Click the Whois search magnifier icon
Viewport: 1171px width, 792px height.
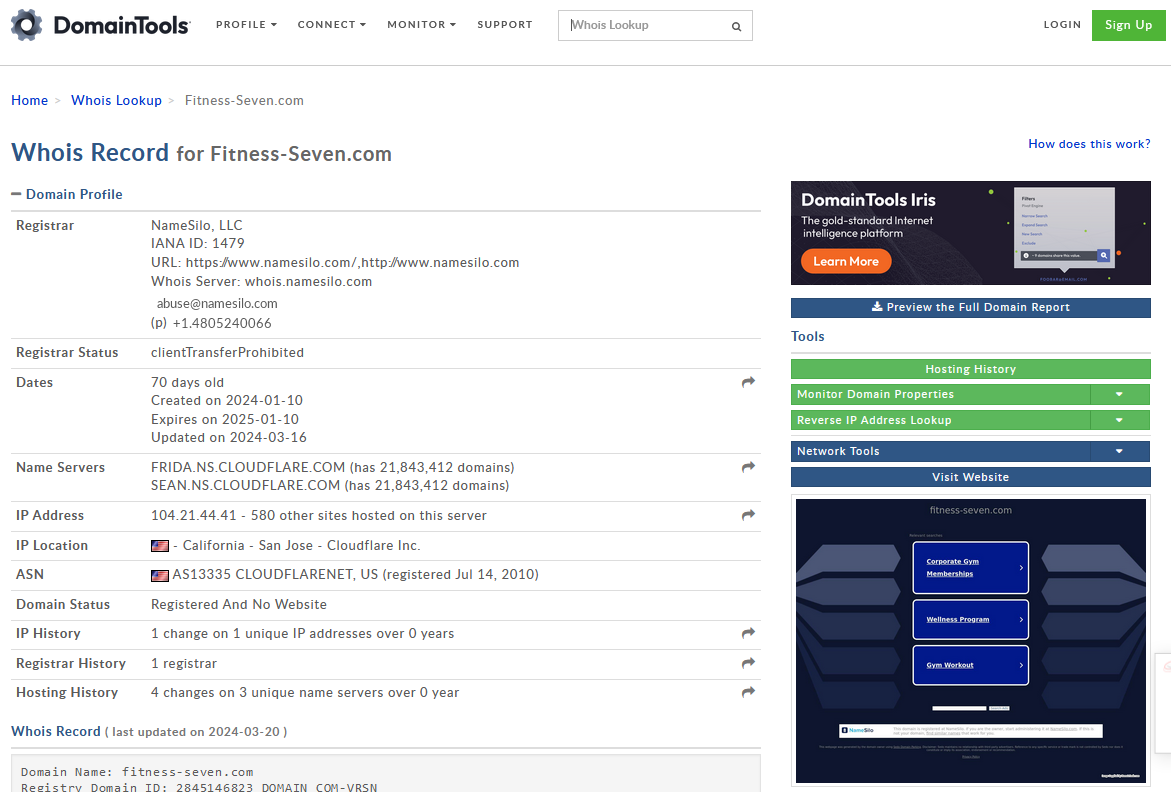coord(736,26)
